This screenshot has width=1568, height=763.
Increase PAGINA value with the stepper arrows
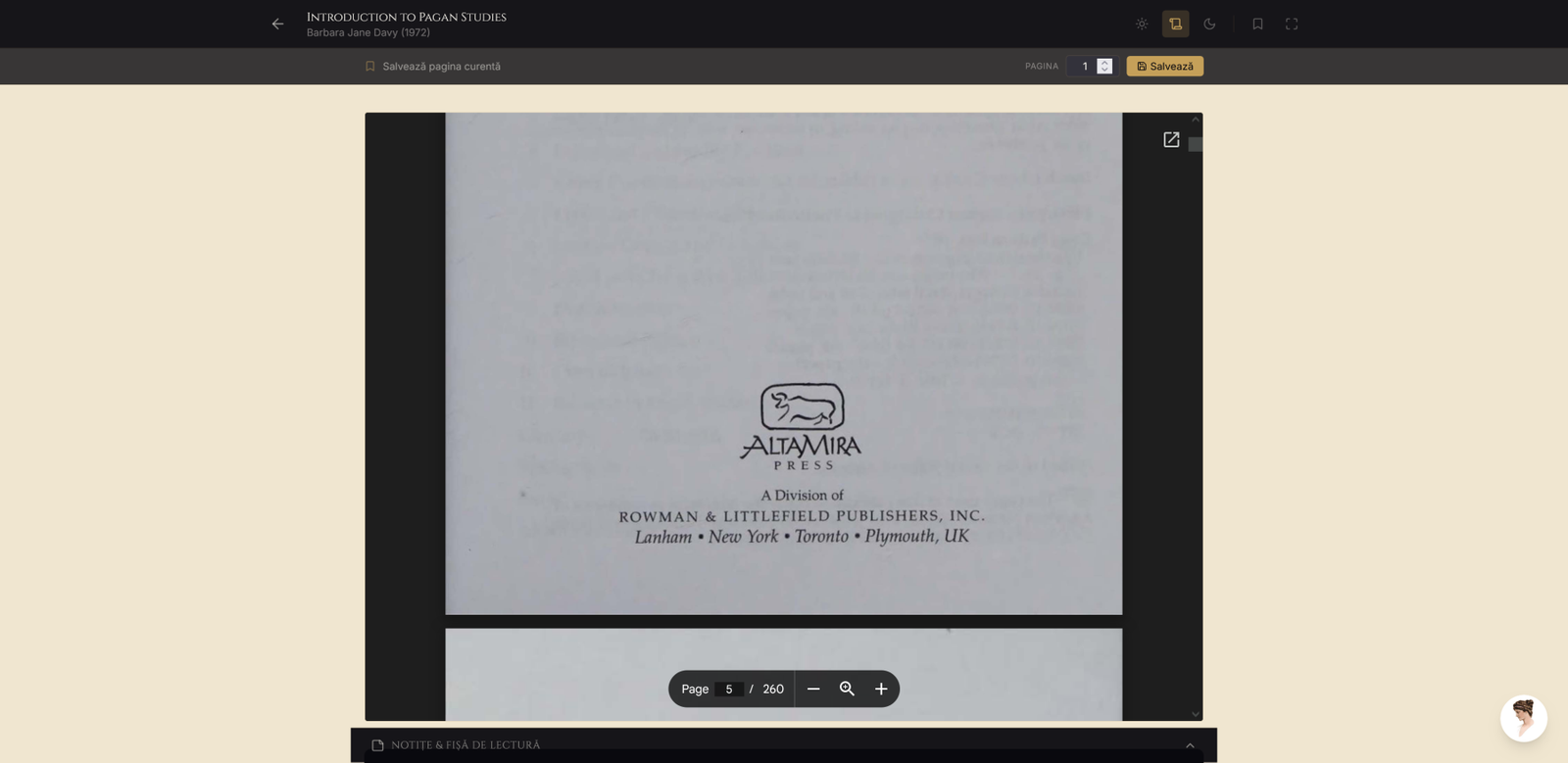coord(1104,62)
